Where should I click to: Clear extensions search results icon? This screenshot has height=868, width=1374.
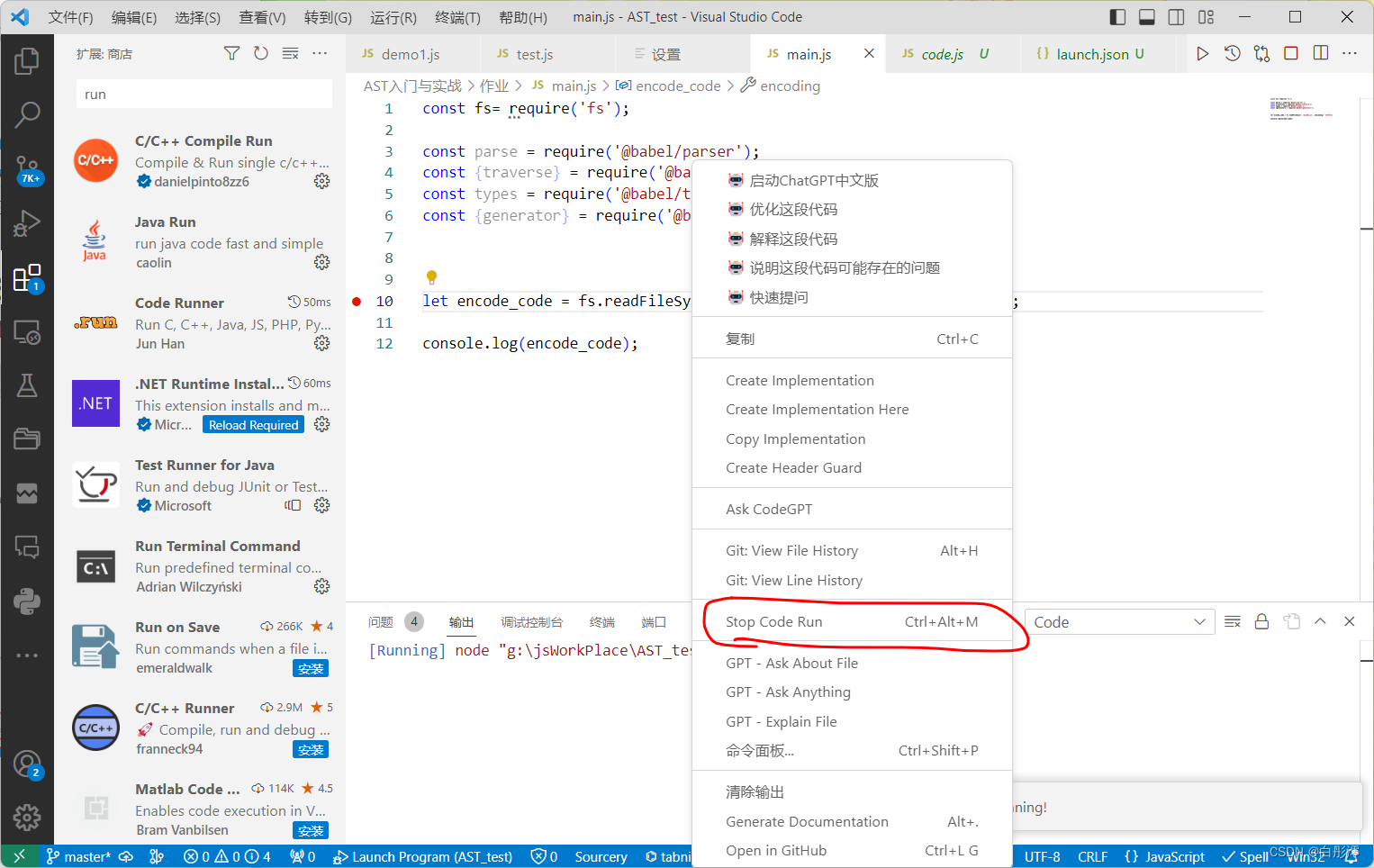(x=290, y=54)
